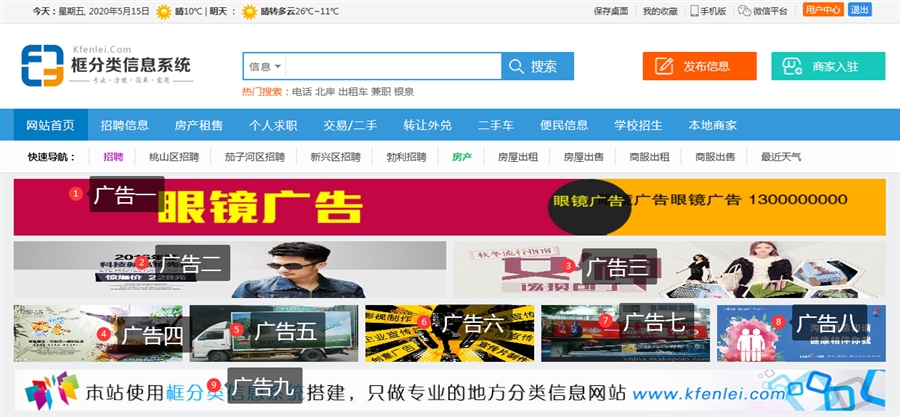900x417 pixels.
Task: Type in the search input field
Action: tap(392, 67)
